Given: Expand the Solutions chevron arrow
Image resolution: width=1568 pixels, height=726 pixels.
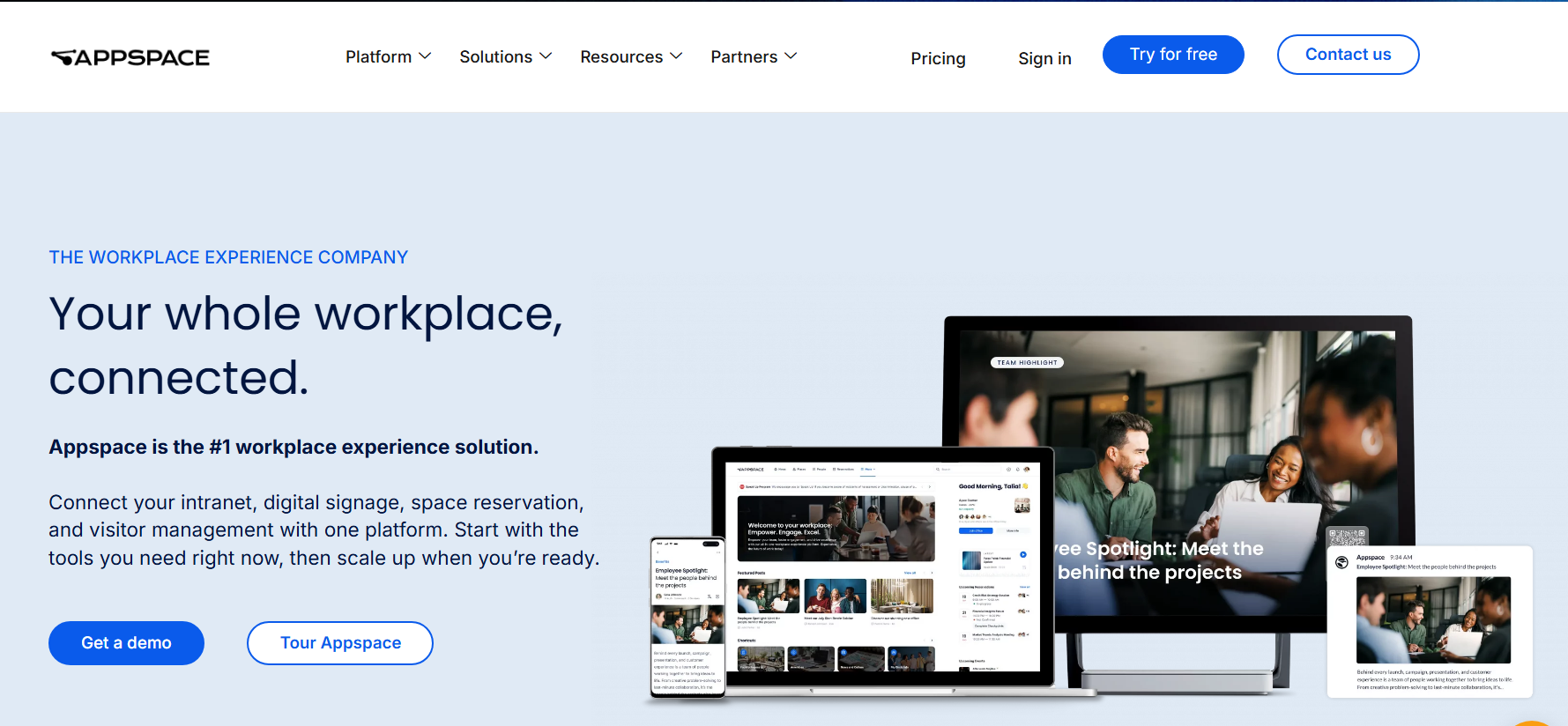Looking at the screenshot, I should pyautogui.click(x=546, y=56).
